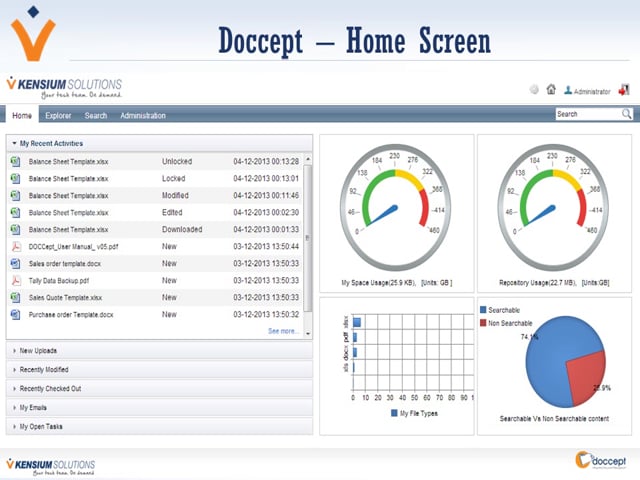Viewport: 640px width, 480px height.
Task: Click the Excel icon for Sales Quote Template
Action: pos(16,297)
